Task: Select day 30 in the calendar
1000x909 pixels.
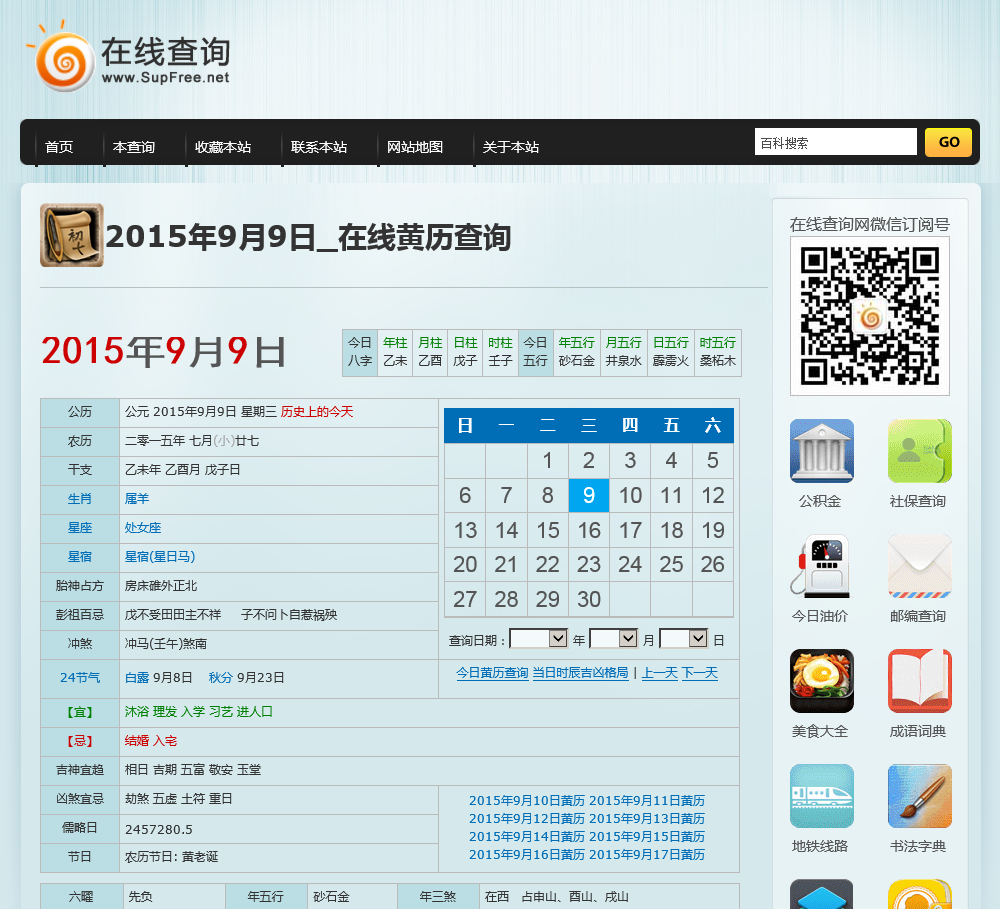Action: click(x=589, y=600)
